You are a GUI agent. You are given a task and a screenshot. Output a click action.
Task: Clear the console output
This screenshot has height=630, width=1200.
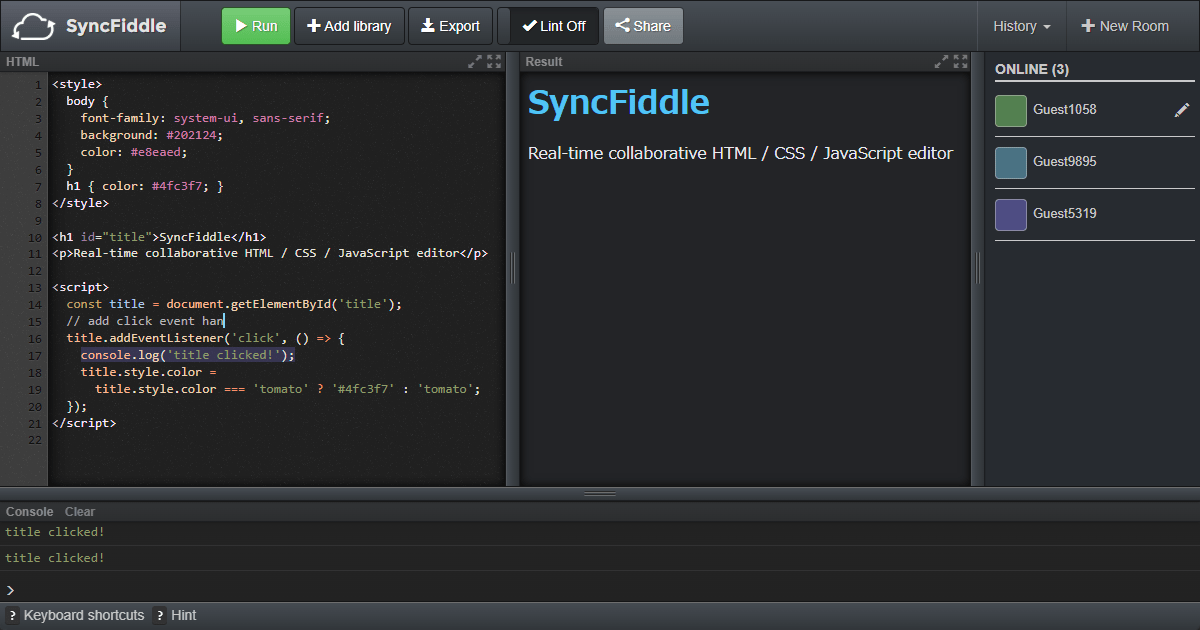80,512
